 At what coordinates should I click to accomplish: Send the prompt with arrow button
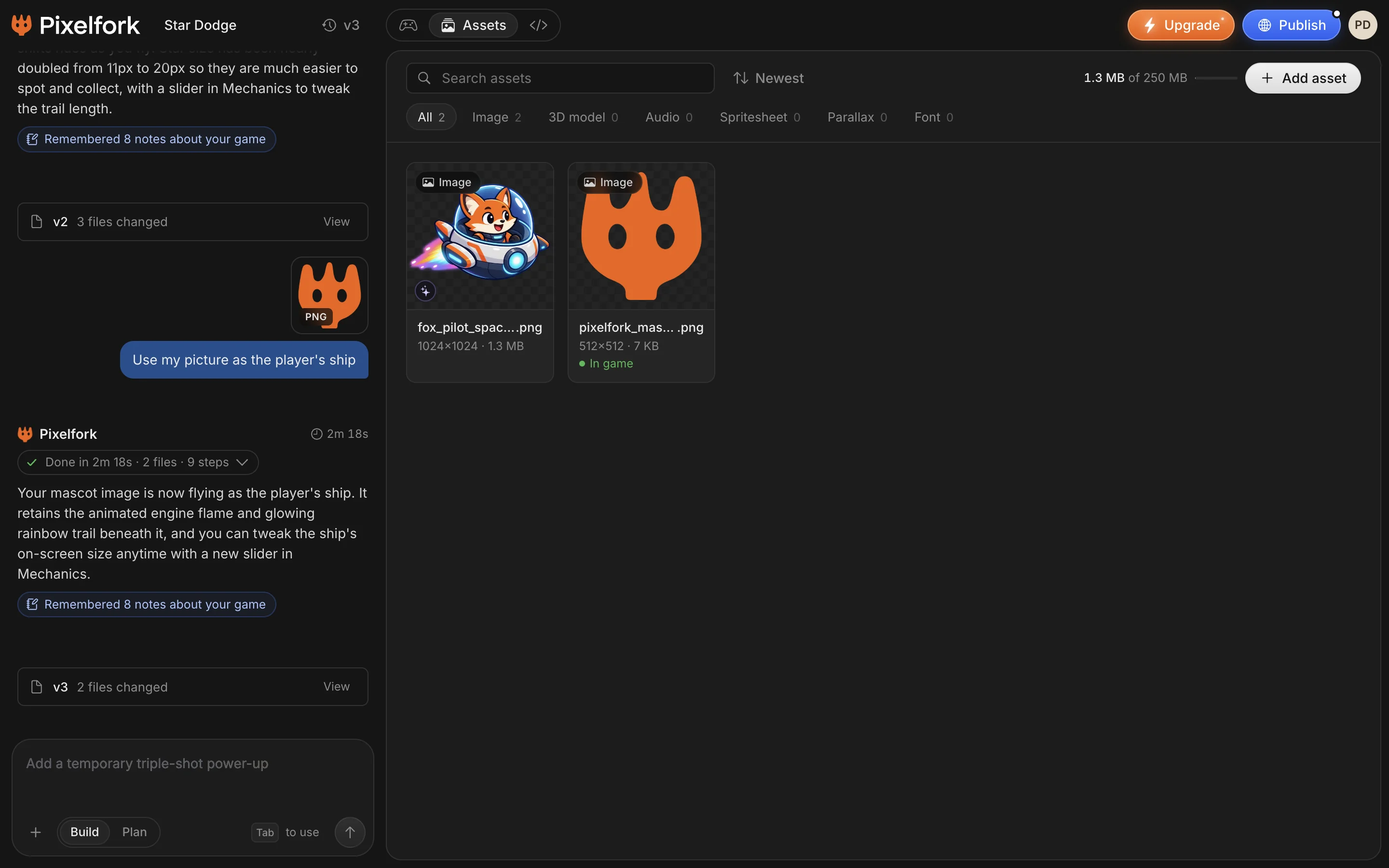click(x=350, y=832)
